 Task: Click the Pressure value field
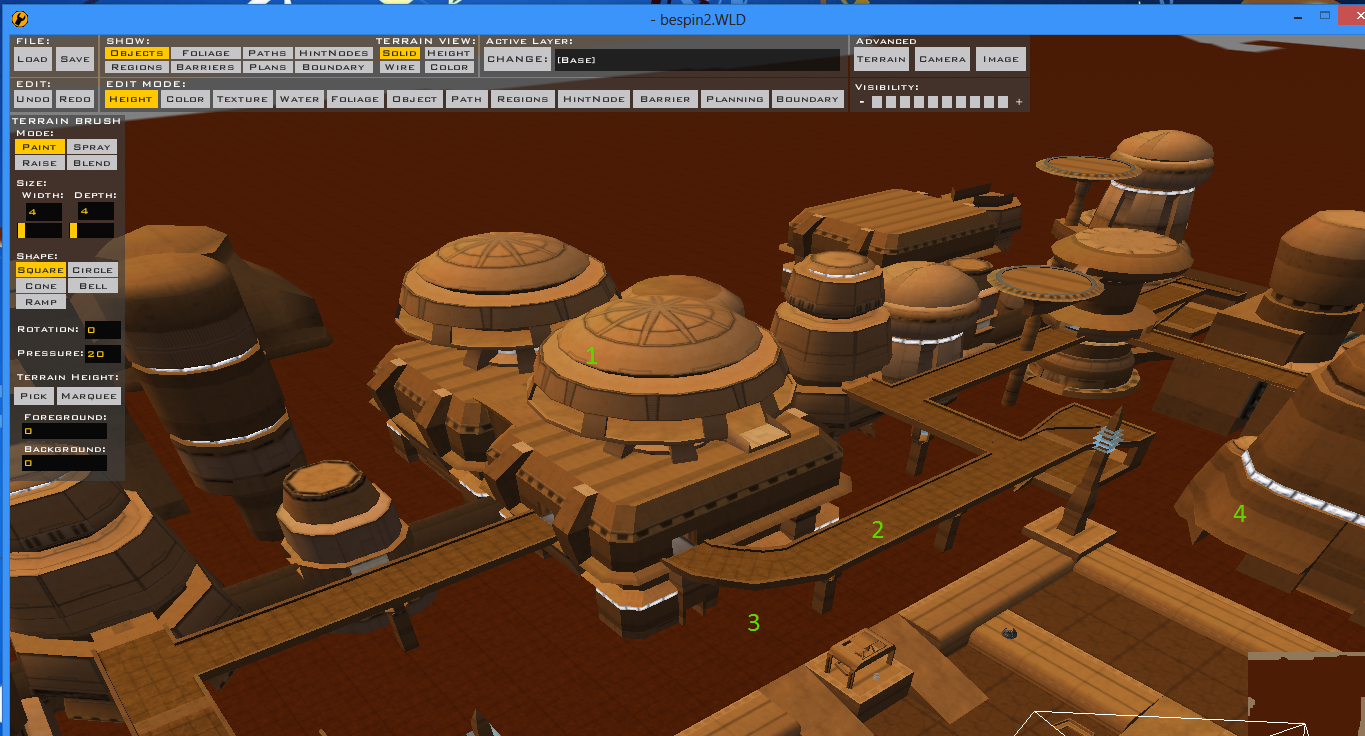[x=103, y=354]
